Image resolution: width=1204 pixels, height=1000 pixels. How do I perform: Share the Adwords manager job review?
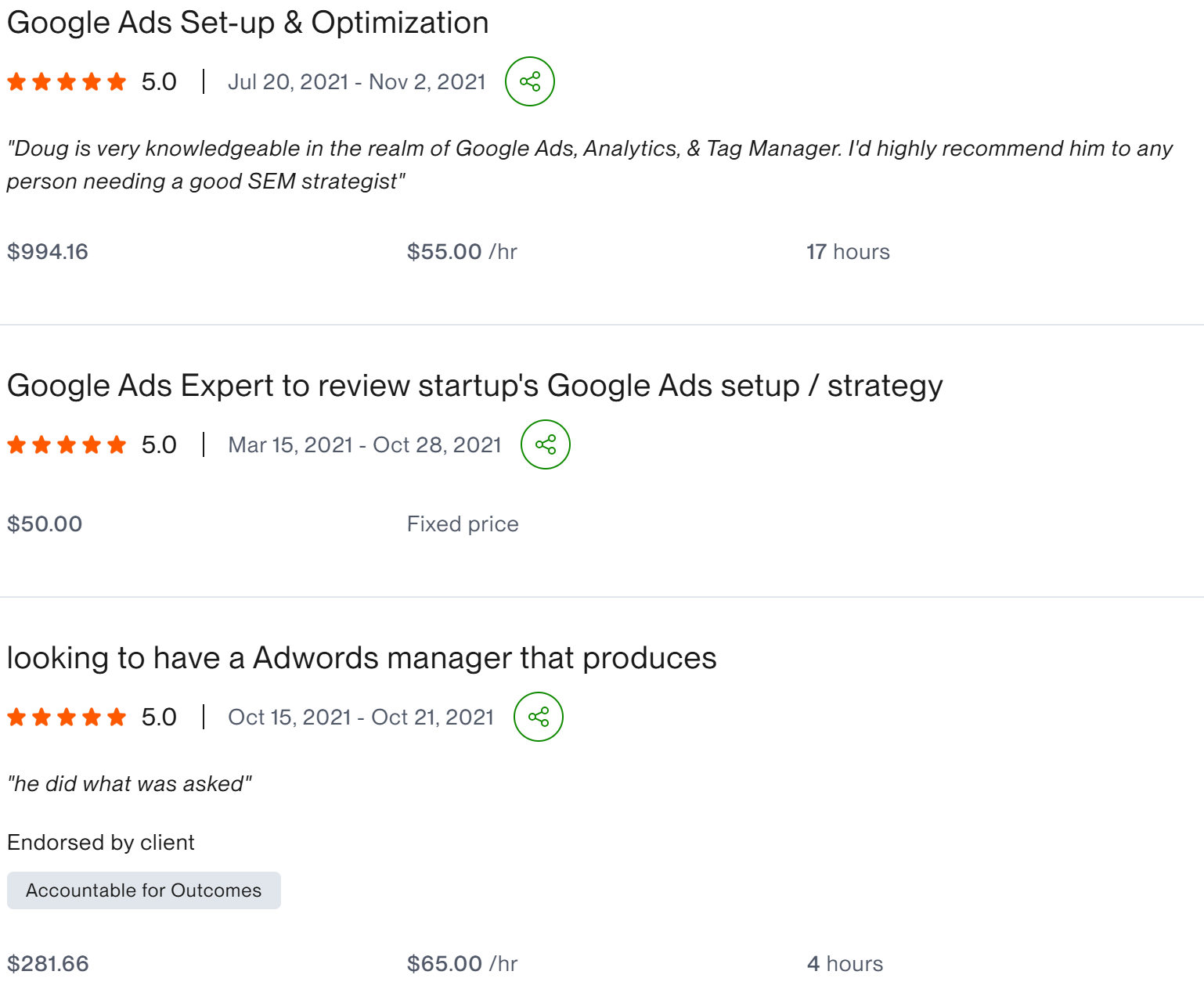pos(539,717)
